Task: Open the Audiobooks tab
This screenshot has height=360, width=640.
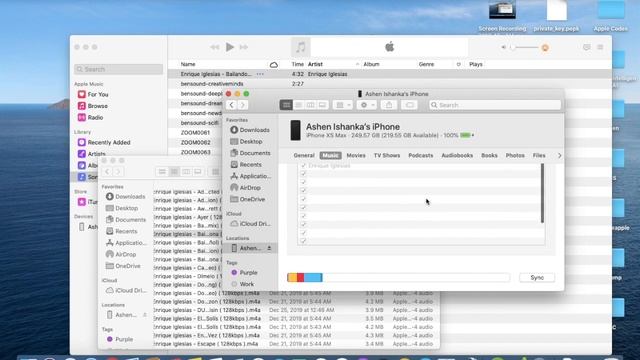Action: click(x=457, y=156)
